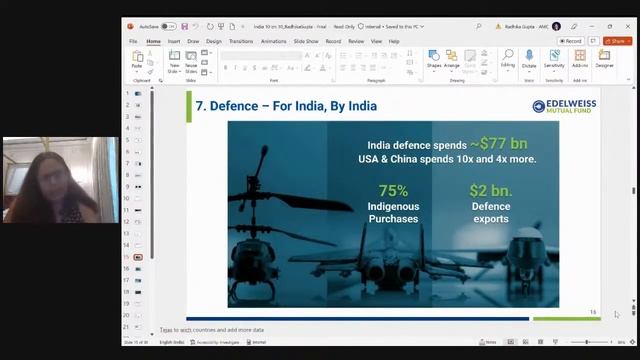Open the Section dropdown in Slides group
Viewport: 640px width, 360px height.
click(x=206, y=72)
